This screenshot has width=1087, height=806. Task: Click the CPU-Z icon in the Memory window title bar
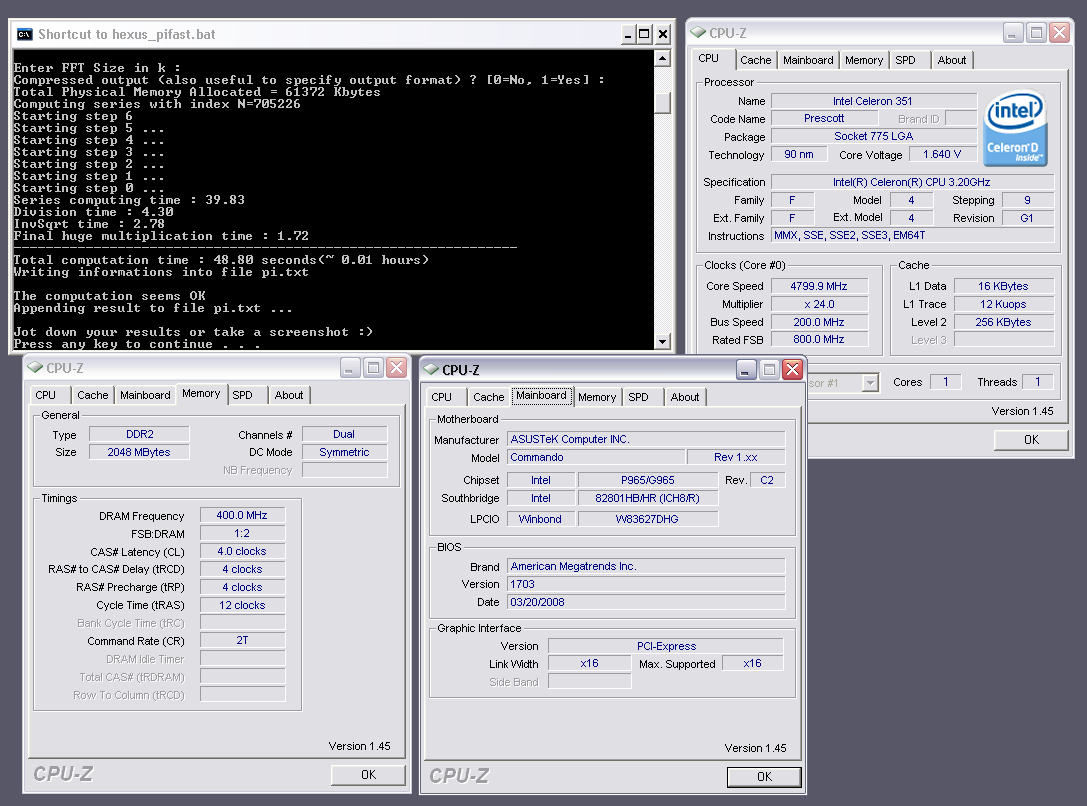35,367
